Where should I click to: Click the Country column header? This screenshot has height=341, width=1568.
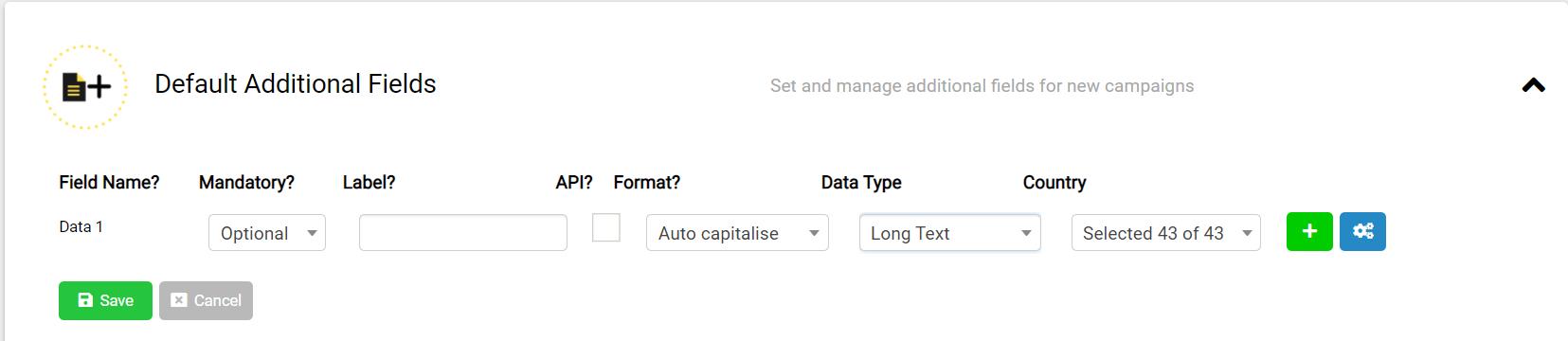(x=1054, y=182)
